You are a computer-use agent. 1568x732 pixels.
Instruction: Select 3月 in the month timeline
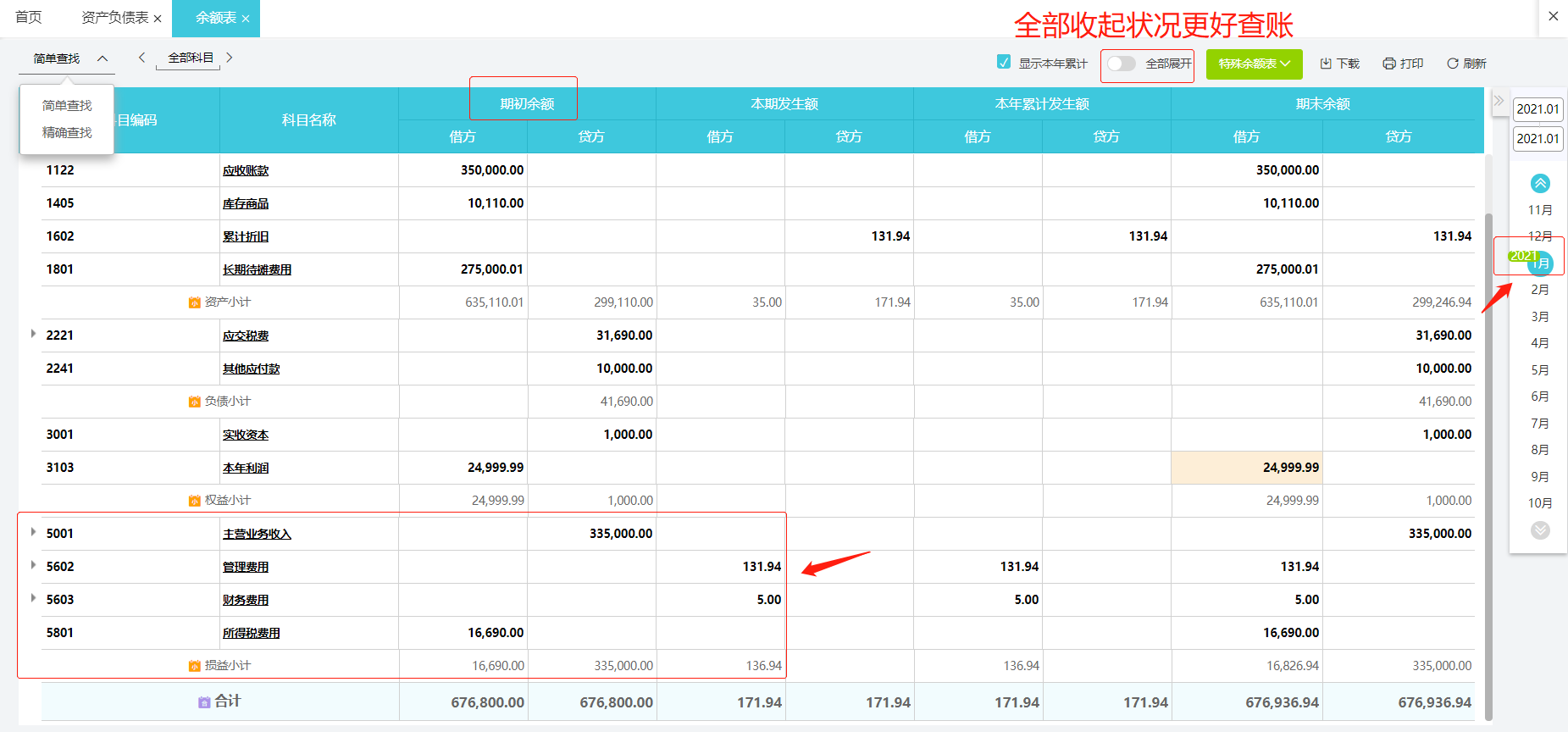[x=1540, y=317]
